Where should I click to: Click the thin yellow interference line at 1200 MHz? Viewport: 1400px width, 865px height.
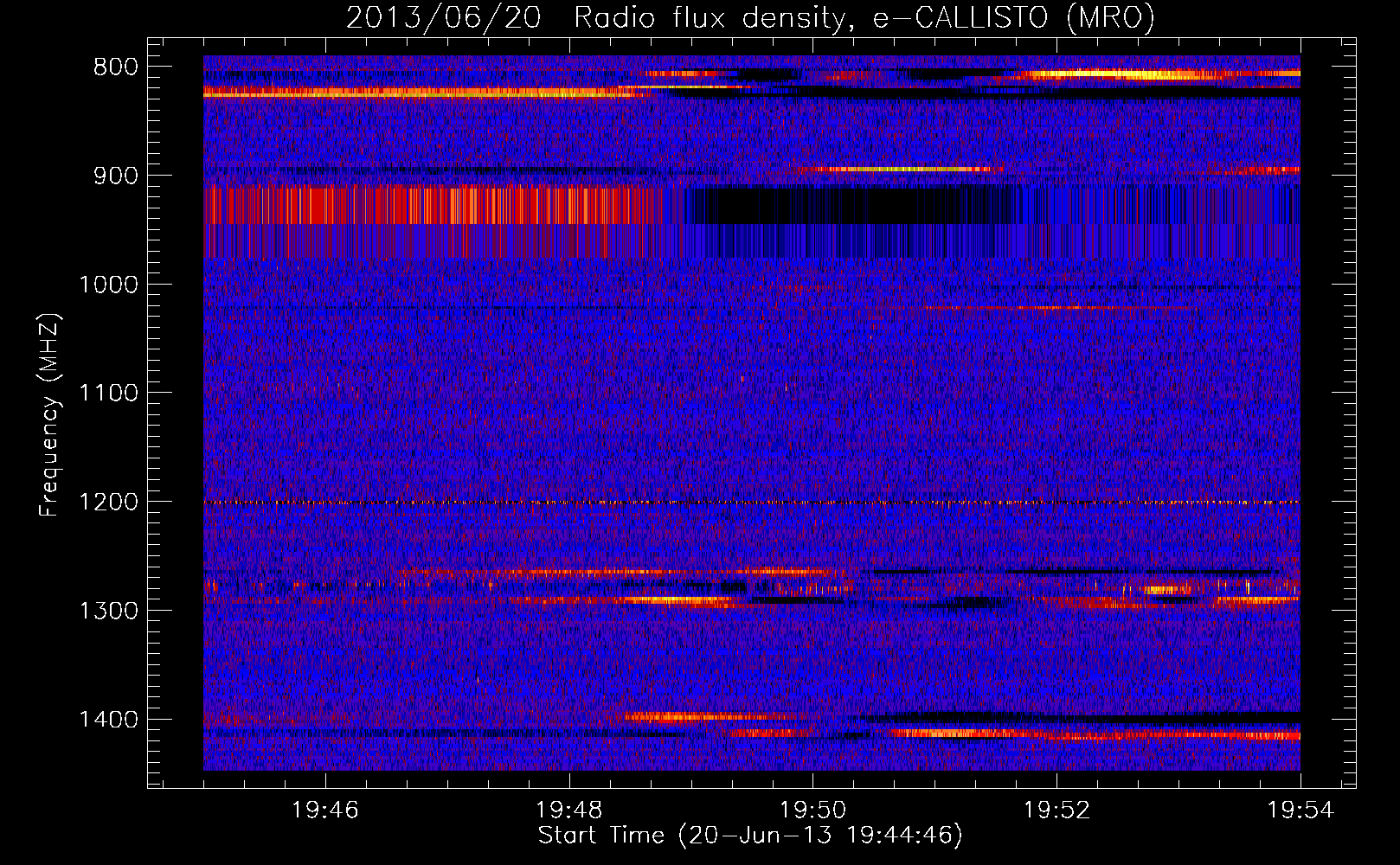pyautogui.click(x=752, y=503)
